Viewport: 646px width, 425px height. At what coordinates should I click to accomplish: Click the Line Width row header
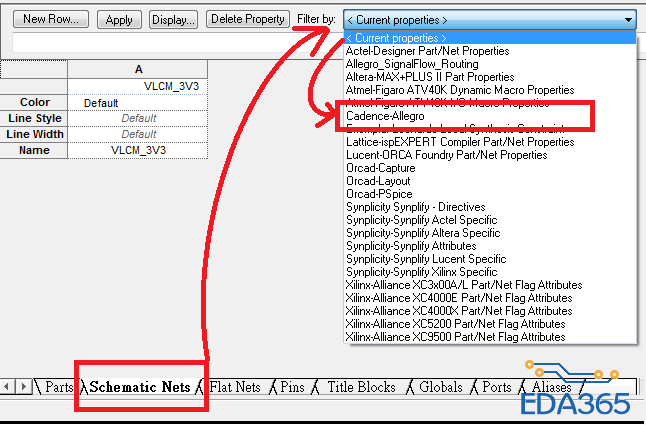(34, 135)
